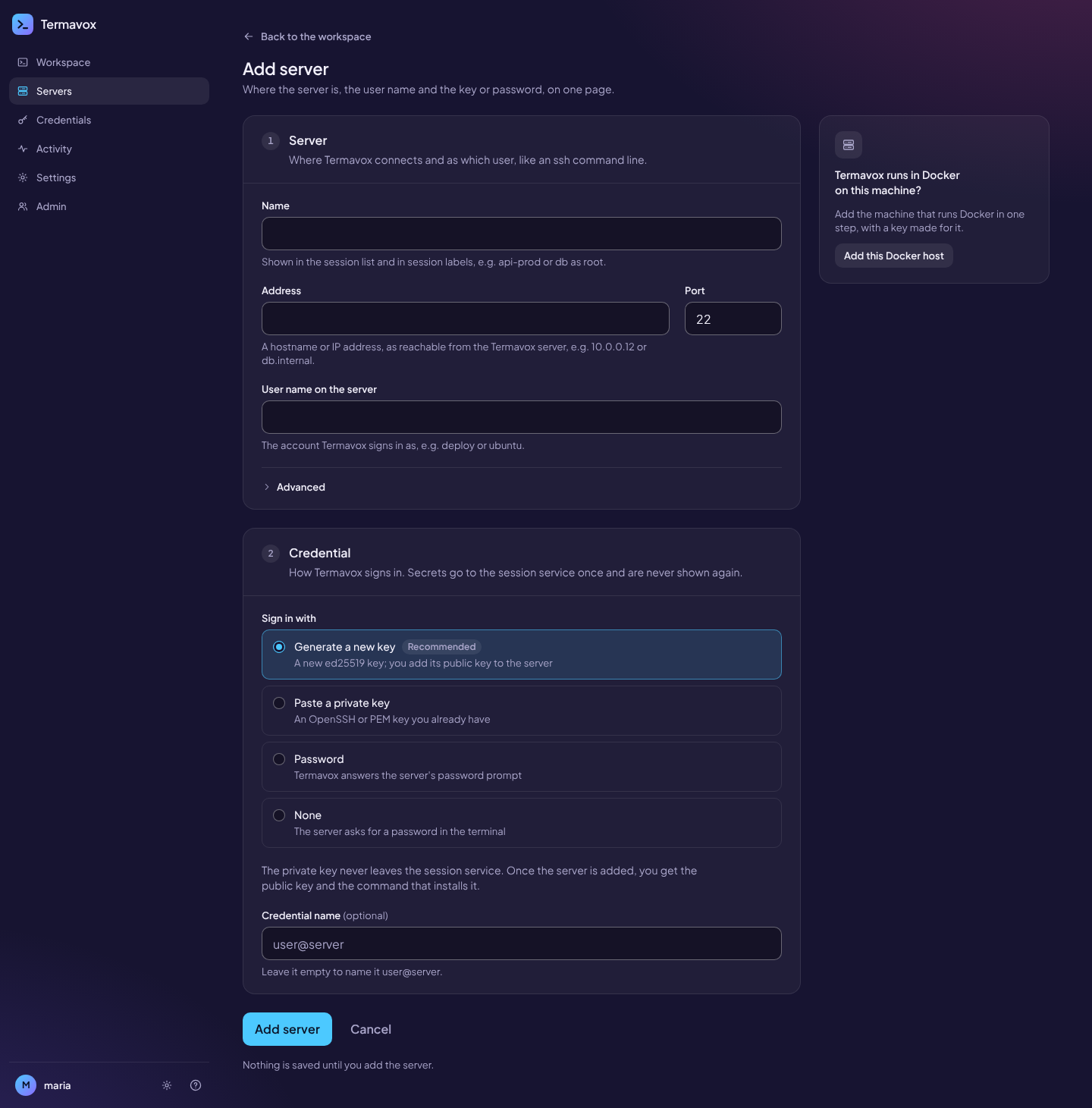Viewport: 1092px width, 1108px height.
Task: Expand the Advanced section
Action: click(294, 487)
